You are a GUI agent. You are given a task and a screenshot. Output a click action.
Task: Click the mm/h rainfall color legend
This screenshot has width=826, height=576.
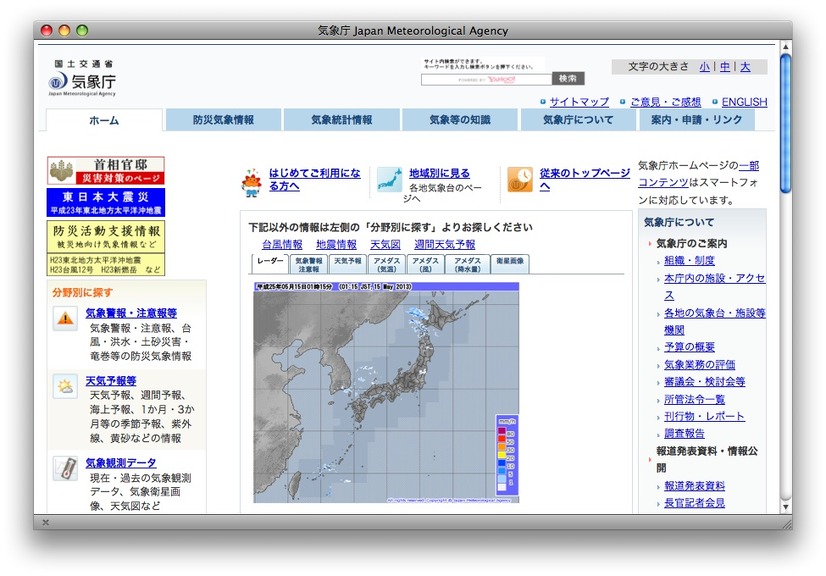506,455
